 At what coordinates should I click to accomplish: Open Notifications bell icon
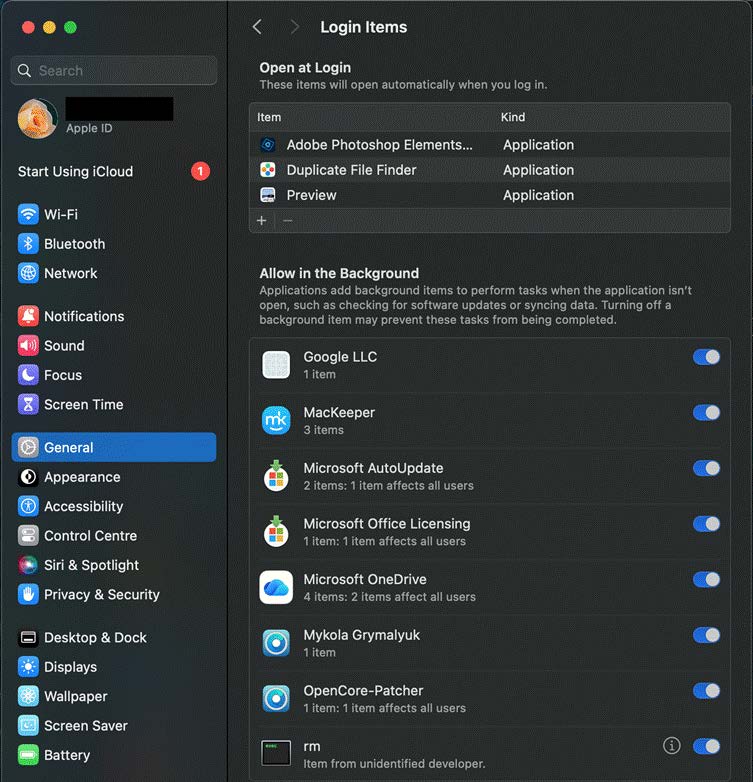coord(28,316)
